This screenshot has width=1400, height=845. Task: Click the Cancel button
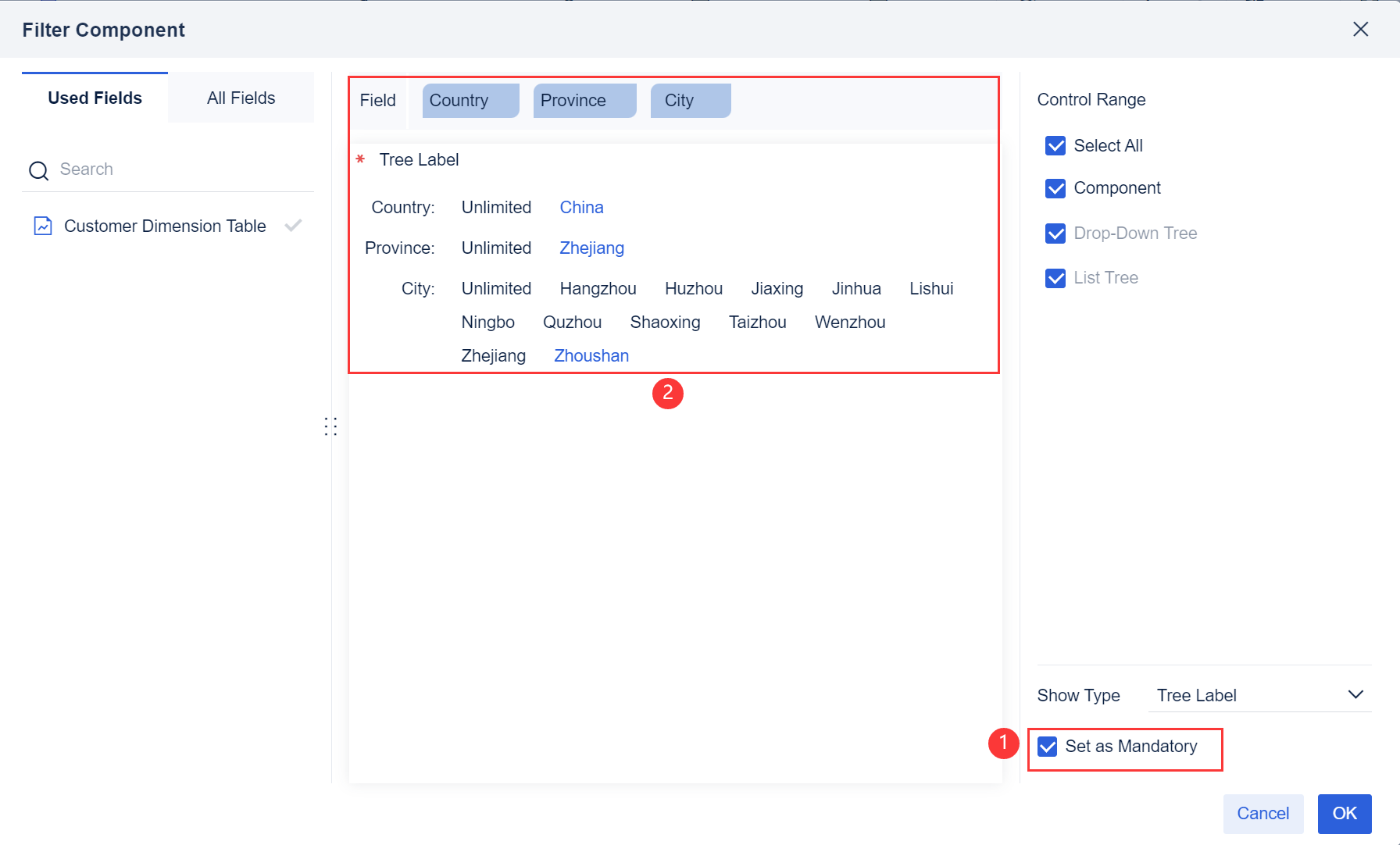point(1263,813)
